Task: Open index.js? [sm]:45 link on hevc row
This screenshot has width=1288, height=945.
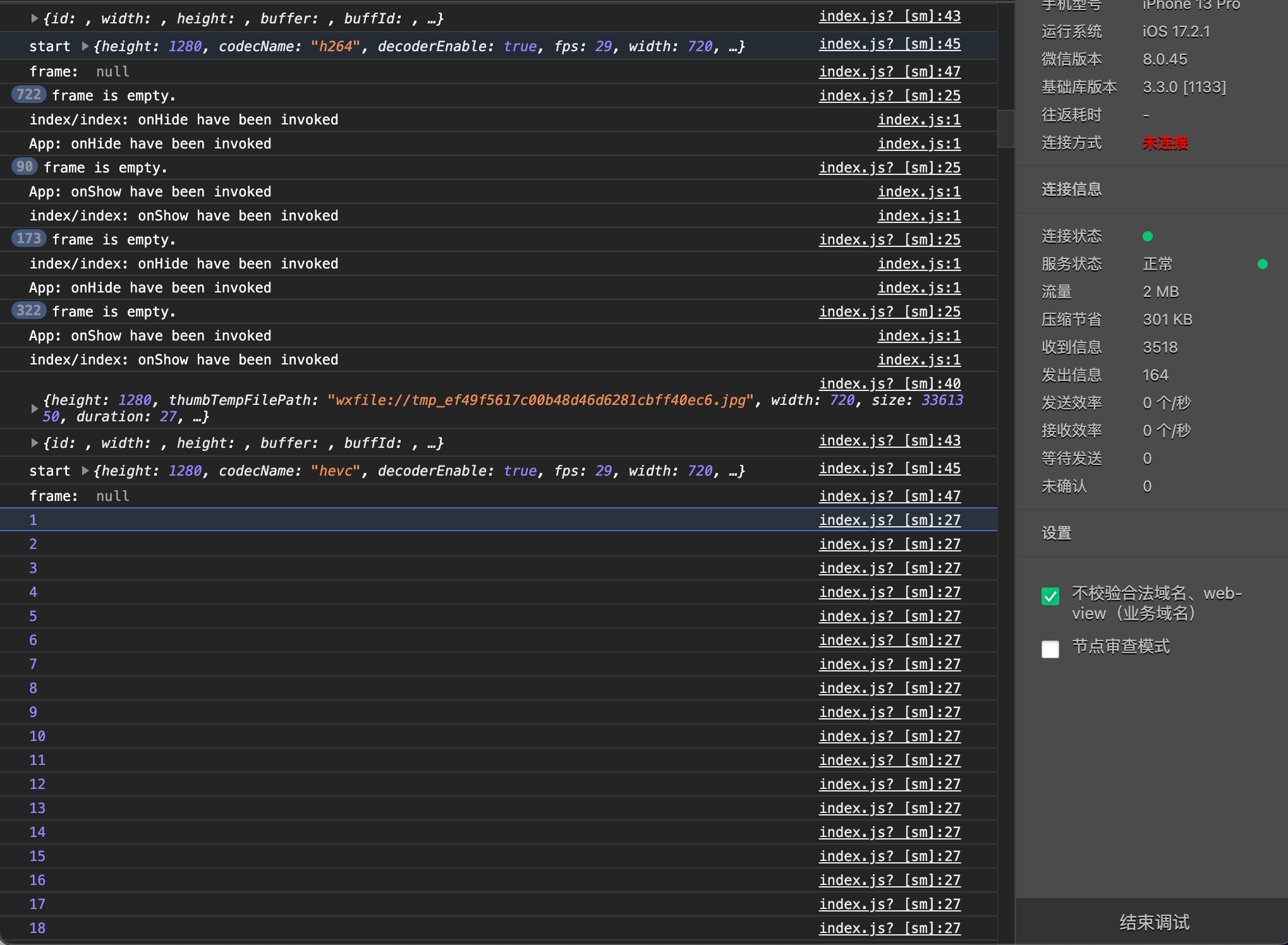Action: (x=889, y=468)
